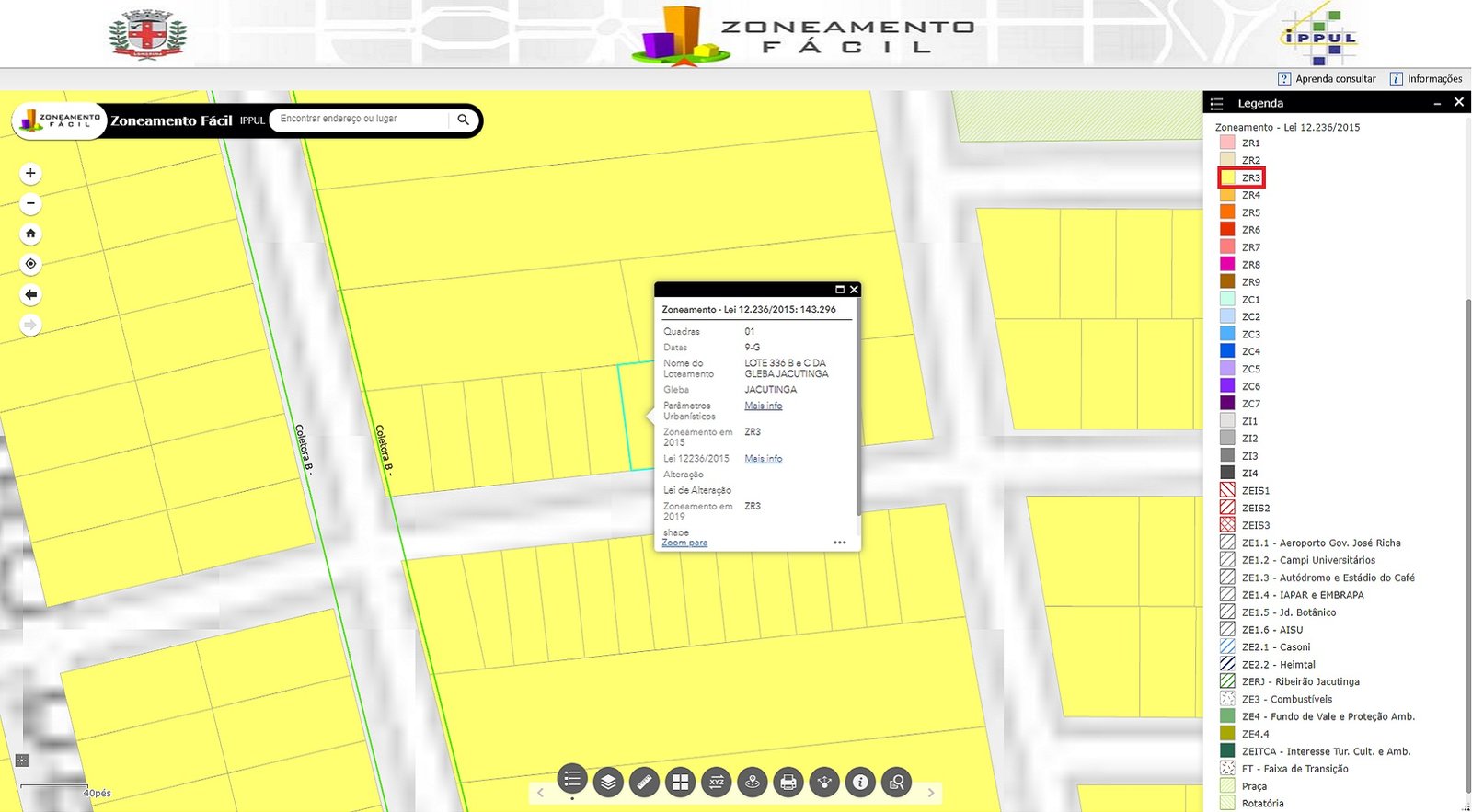Open the XYZ coordinate conversion tool
Viewport: 1472px width, 812px height.
(716, 783)
